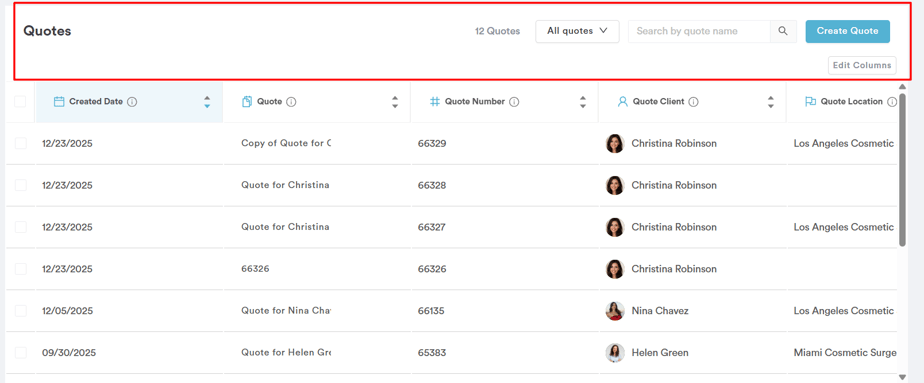Image resolution: width=924 pixels, height=383 pixels.
Task: Click the person icon in Quote Client header
Action: point(622,102)
